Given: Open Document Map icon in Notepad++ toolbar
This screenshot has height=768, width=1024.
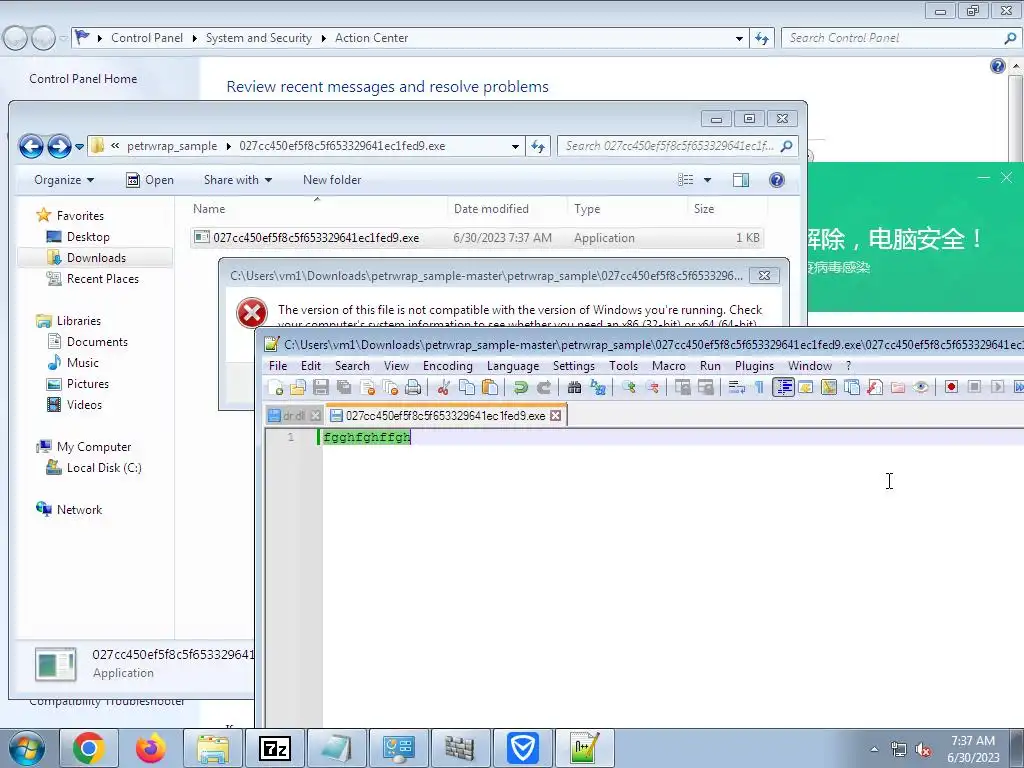Looking at the screenshot, I should tap(829, 387).
